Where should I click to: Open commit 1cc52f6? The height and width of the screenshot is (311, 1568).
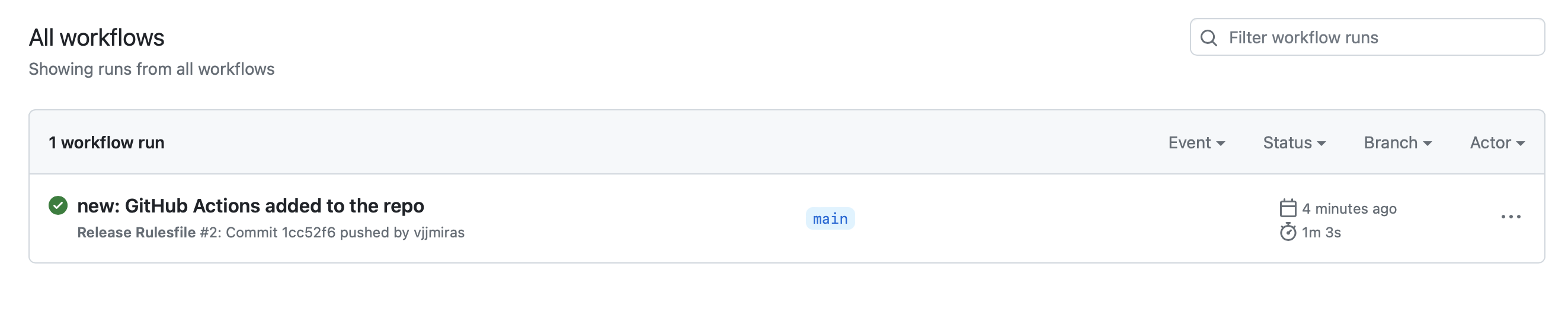point(308,233)
